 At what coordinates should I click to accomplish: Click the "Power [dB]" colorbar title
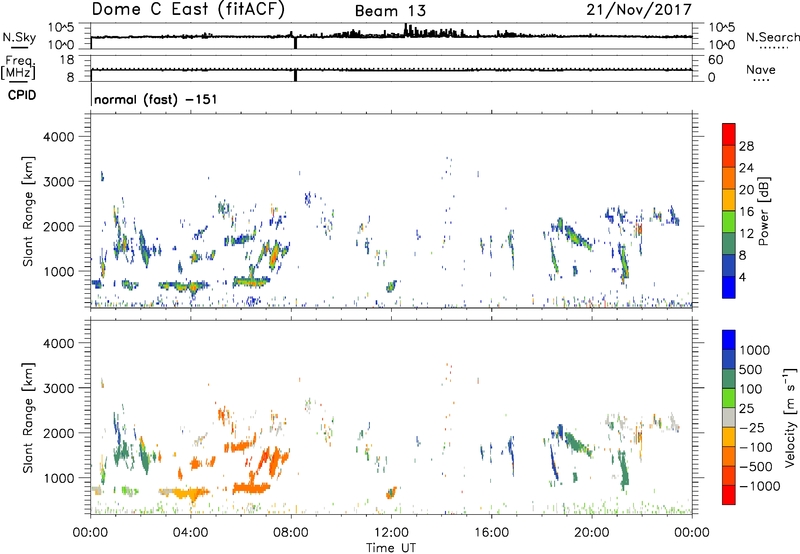[x=764, y=211]
